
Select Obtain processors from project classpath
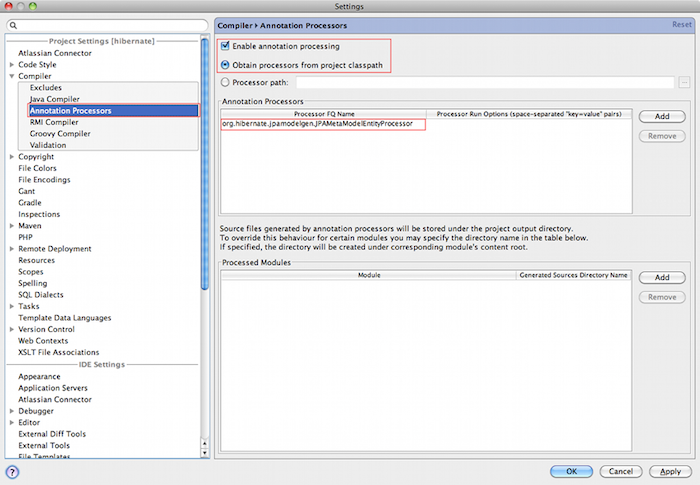(x=225, y=65)
